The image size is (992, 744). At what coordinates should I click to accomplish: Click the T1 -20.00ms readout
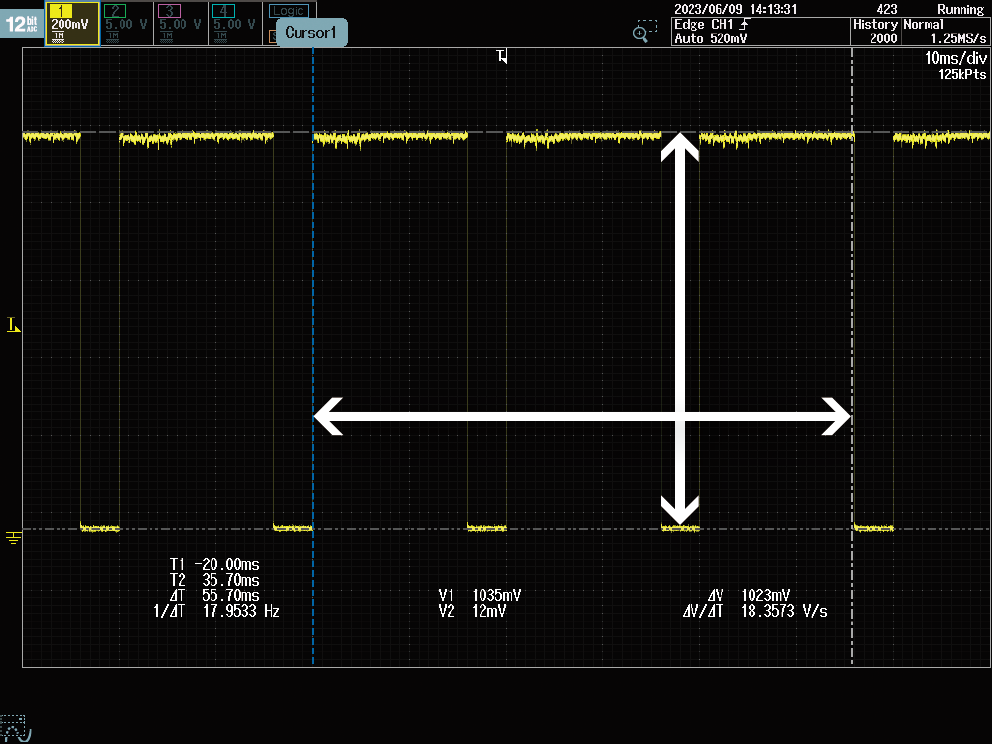click(x=214, y=564)
